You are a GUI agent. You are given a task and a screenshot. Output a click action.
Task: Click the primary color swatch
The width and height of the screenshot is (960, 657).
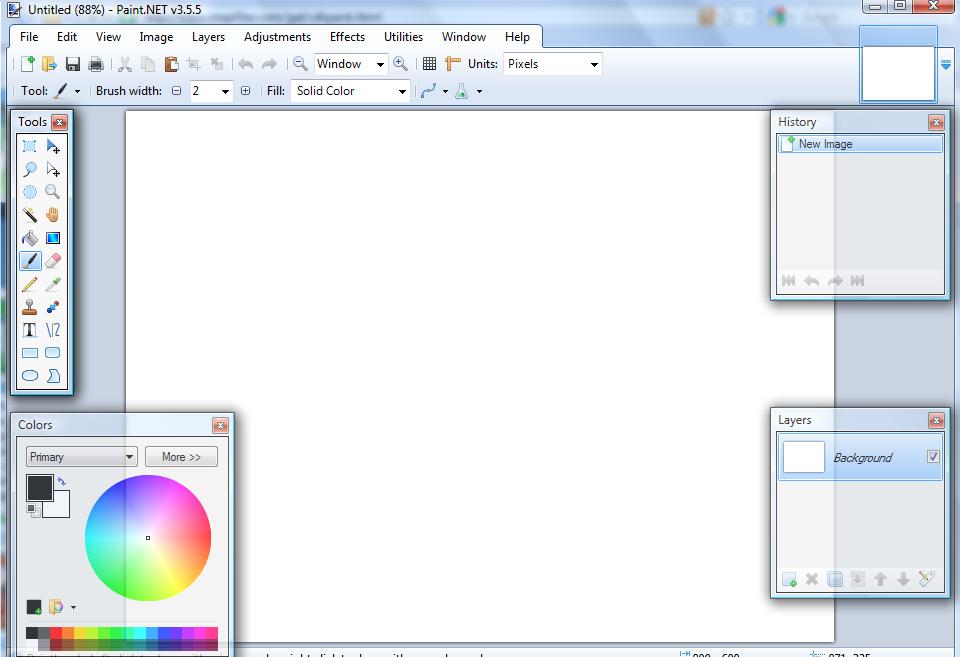pyautogui.click(x=39, y=487)
